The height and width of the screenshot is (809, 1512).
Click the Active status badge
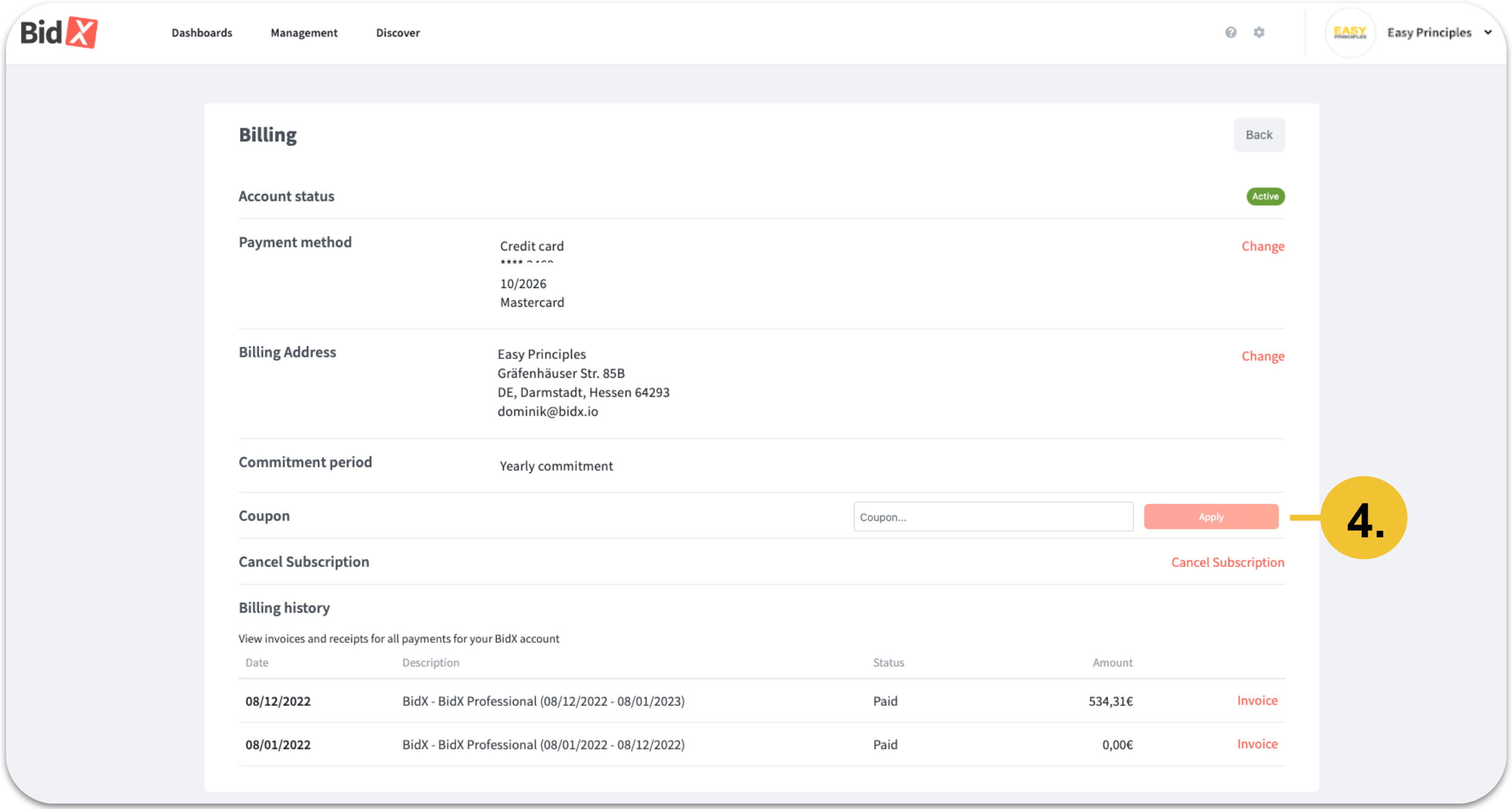(1266, 196)
